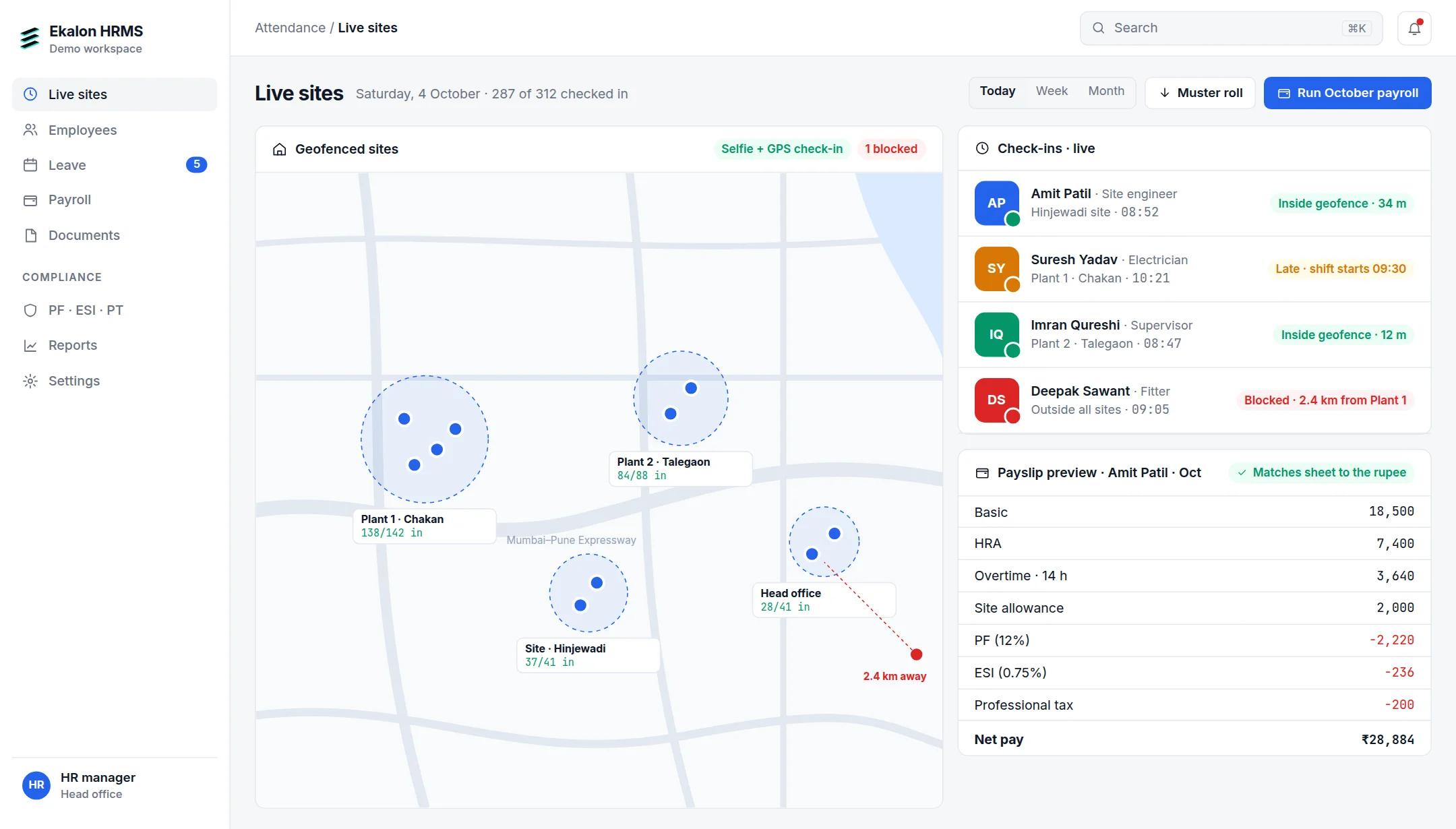Open the Reports section

[x=115, y=345]
